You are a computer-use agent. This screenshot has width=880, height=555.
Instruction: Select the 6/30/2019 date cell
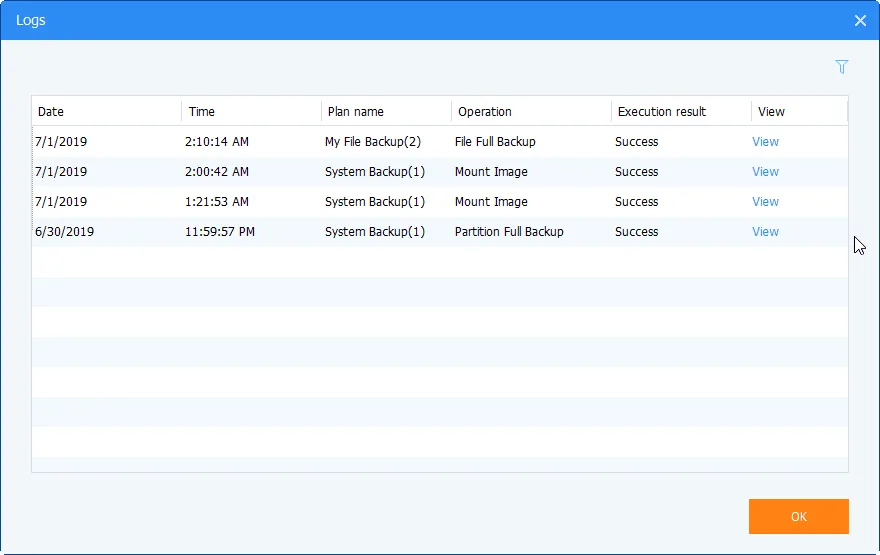pyautogui.click(x=65, y=232)
